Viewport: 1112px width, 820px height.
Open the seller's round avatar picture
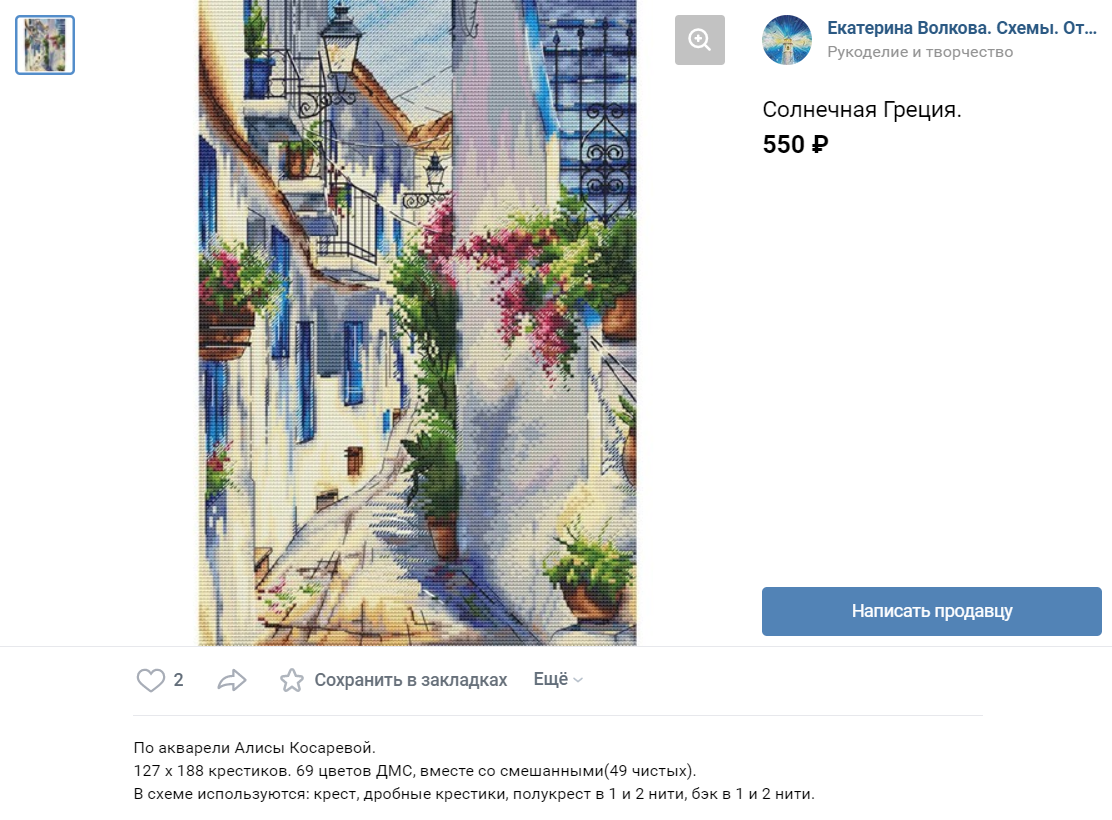(786, 40)
